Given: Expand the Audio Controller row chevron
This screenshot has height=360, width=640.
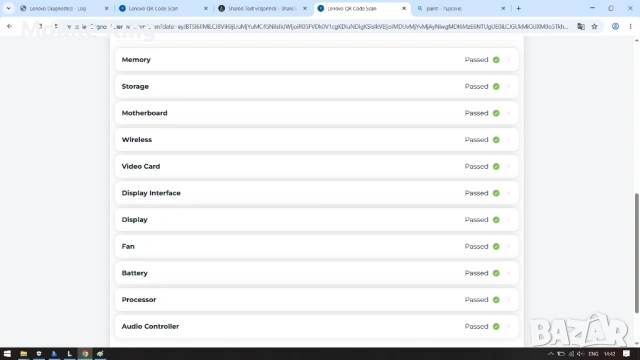Looking at the screenshot, I should click(509, 327).
